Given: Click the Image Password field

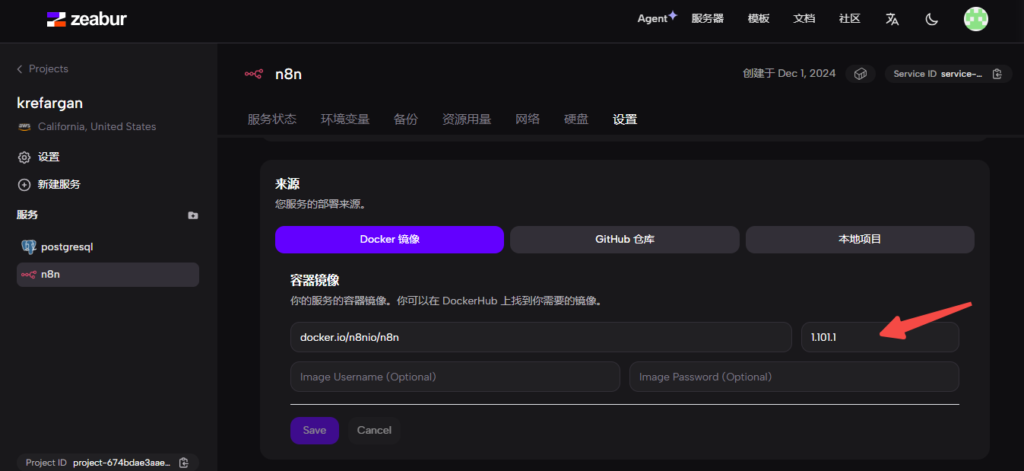Looking at the screenshot, I should tap(794, 377).
